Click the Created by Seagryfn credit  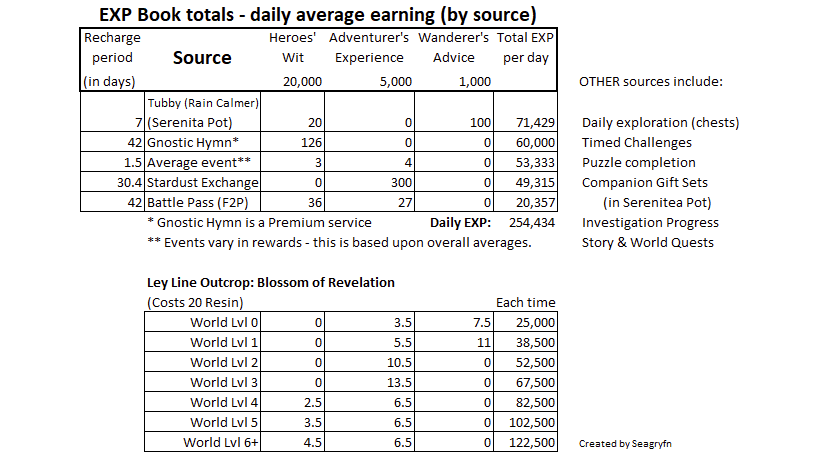point(622,443)
